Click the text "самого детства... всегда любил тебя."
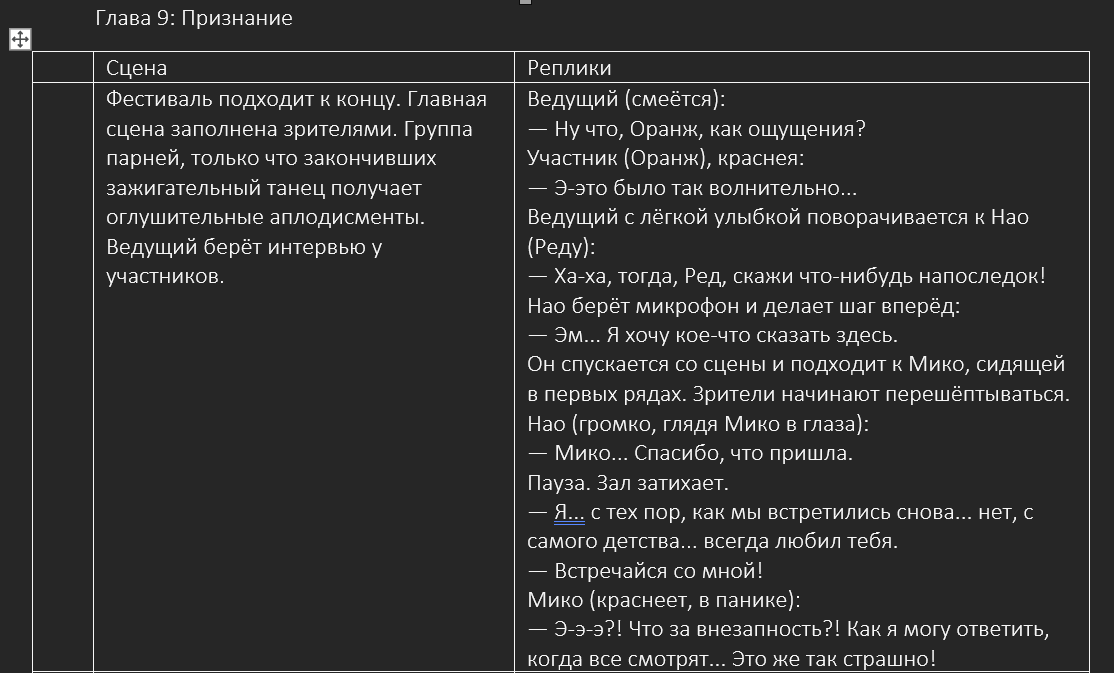This screenshot has width=1114, height=673. (713, 541)
